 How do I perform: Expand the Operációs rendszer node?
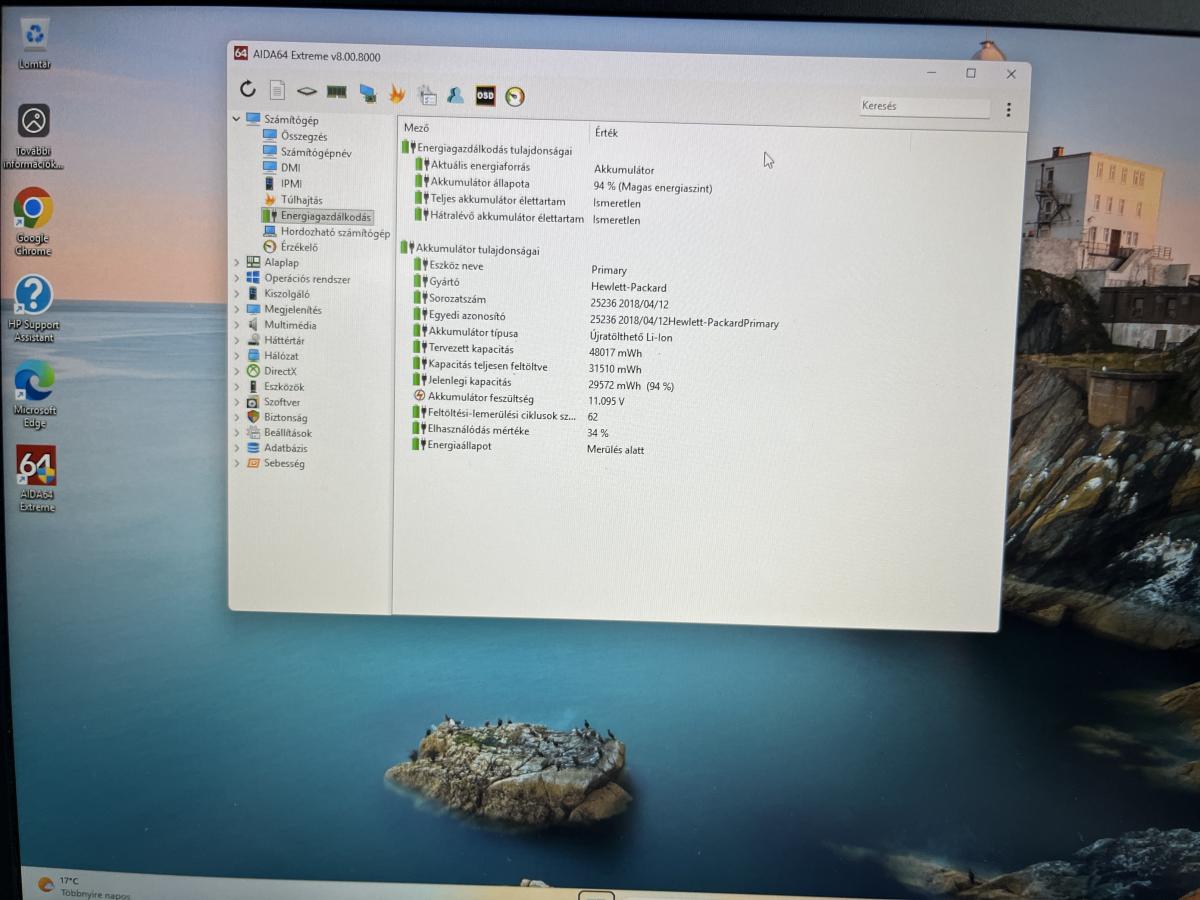coord(237,279)
